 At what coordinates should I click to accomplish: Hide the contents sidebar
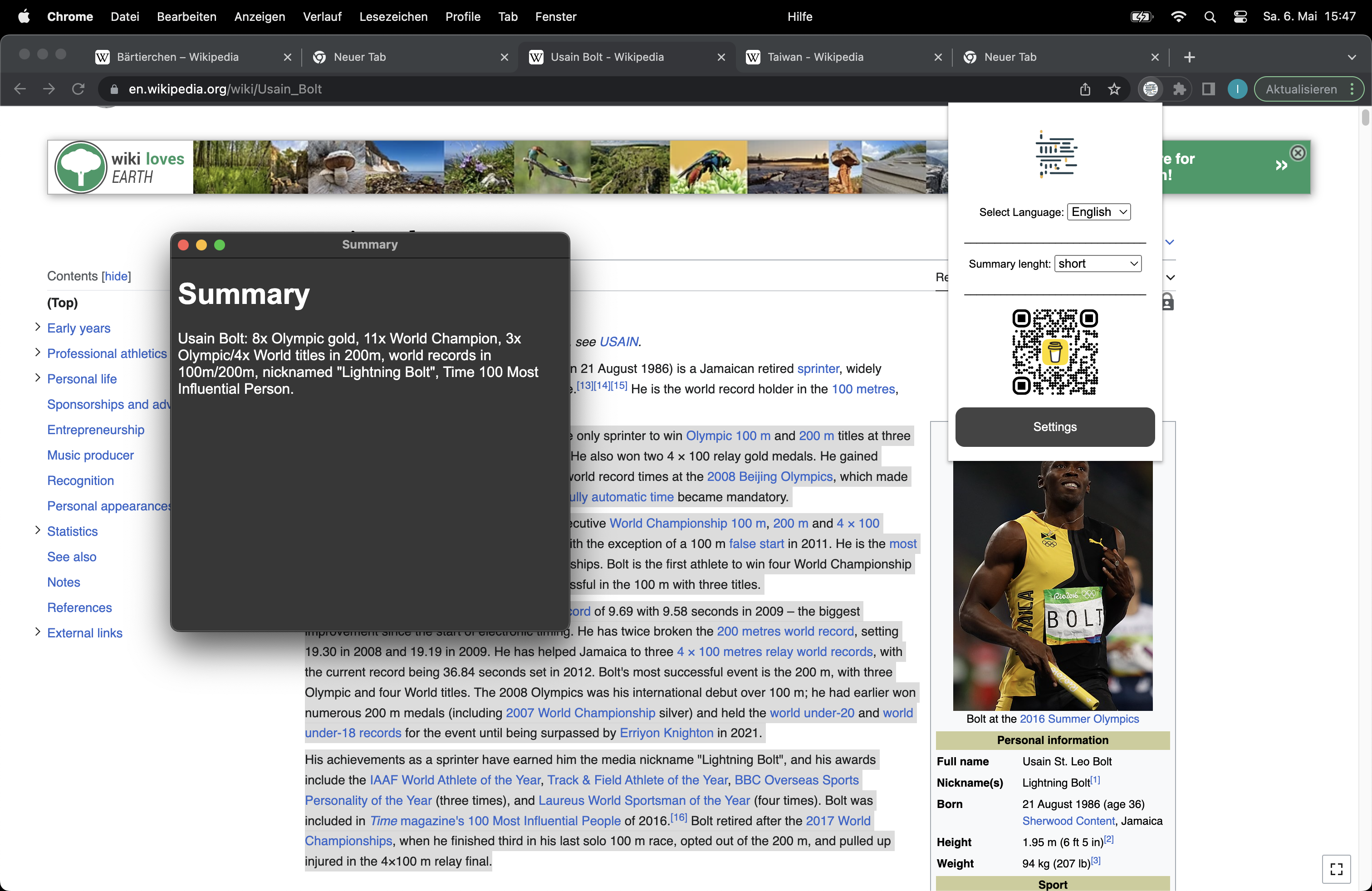tap(116, 276)
